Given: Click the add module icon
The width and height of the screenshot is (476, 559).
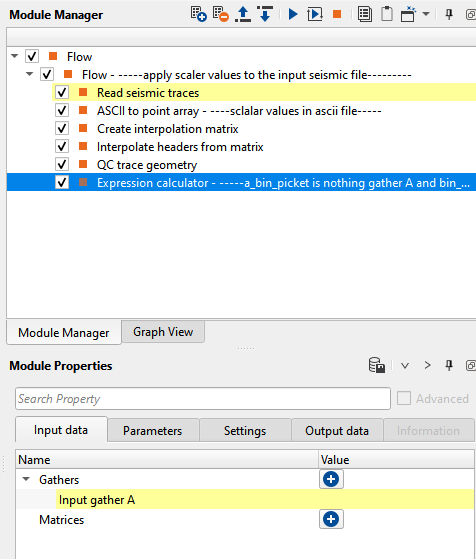Looking at the screenshot, I should click(x=198, y=14).
